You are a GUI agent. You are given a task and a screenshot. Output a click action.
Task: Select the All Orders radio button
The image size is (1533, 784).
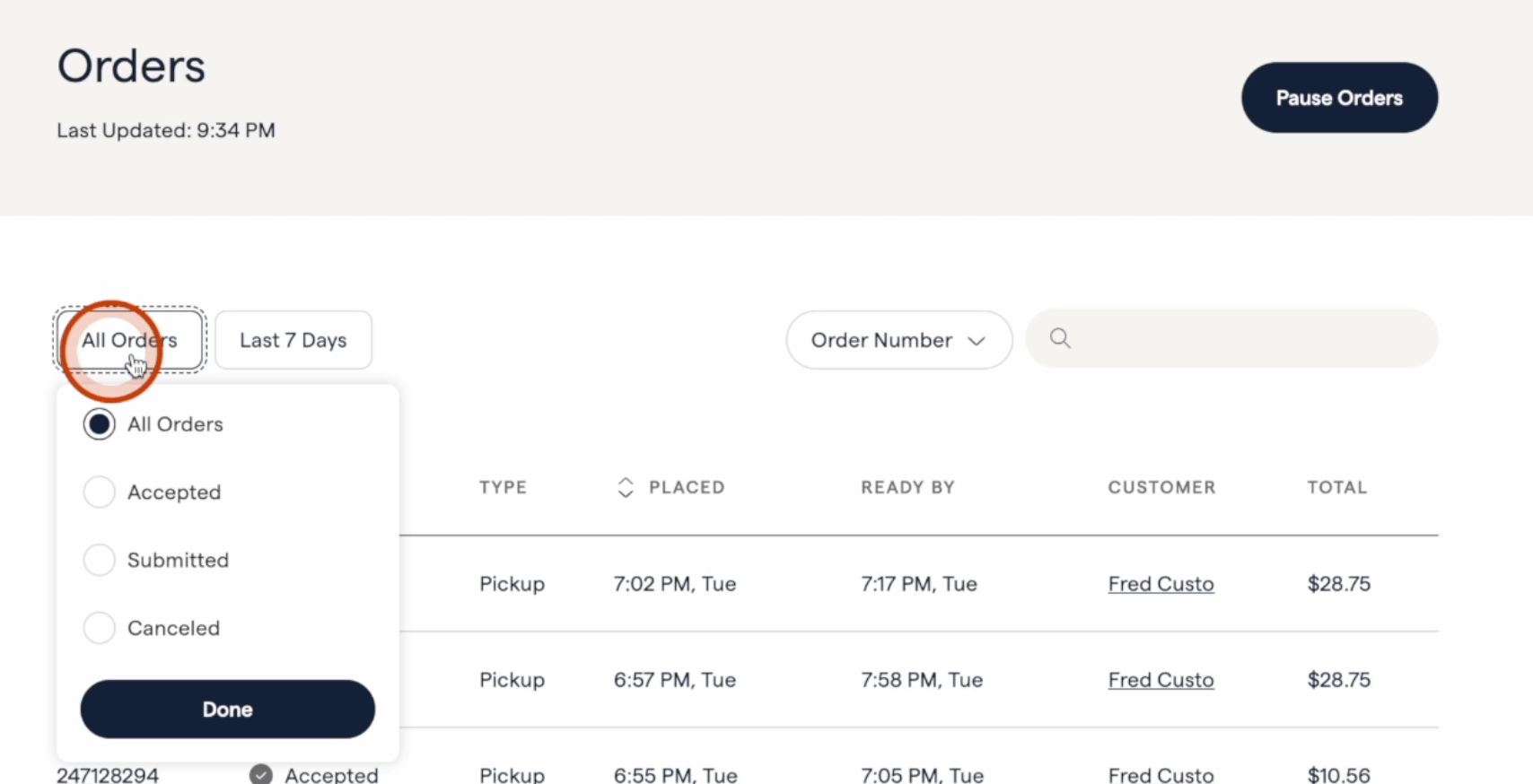point(100,424)
